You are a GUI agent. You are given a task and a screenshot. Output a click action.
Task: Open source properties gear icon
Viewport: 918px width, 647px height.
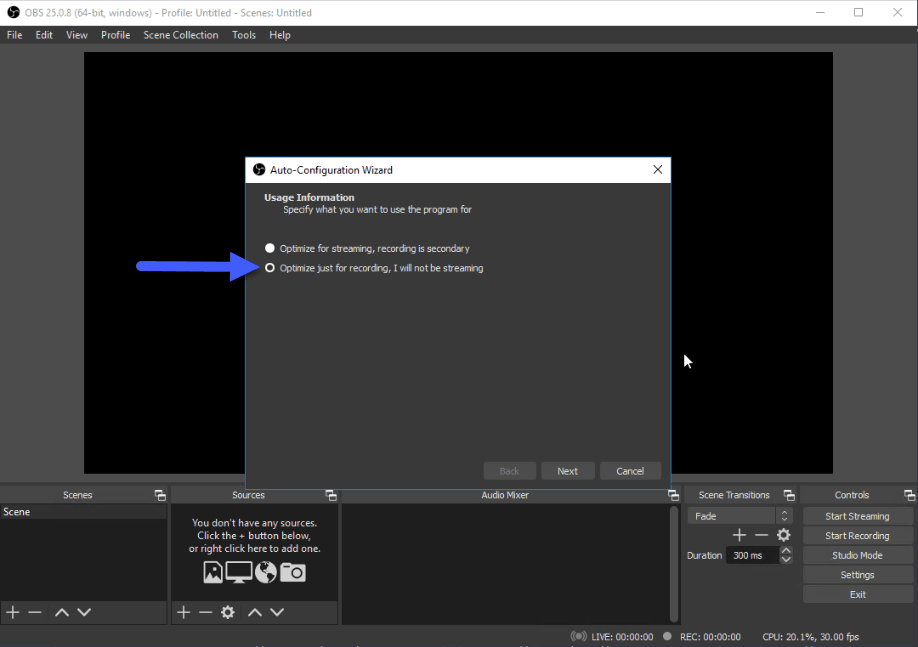(x=228, y=612)
